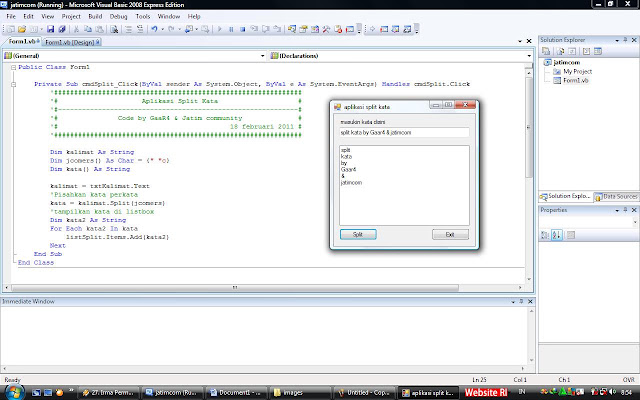Screen dimensions: 640x400
Task: Stop debugging with the square icon
Action: pyautogui.click(x=242, y=29)
